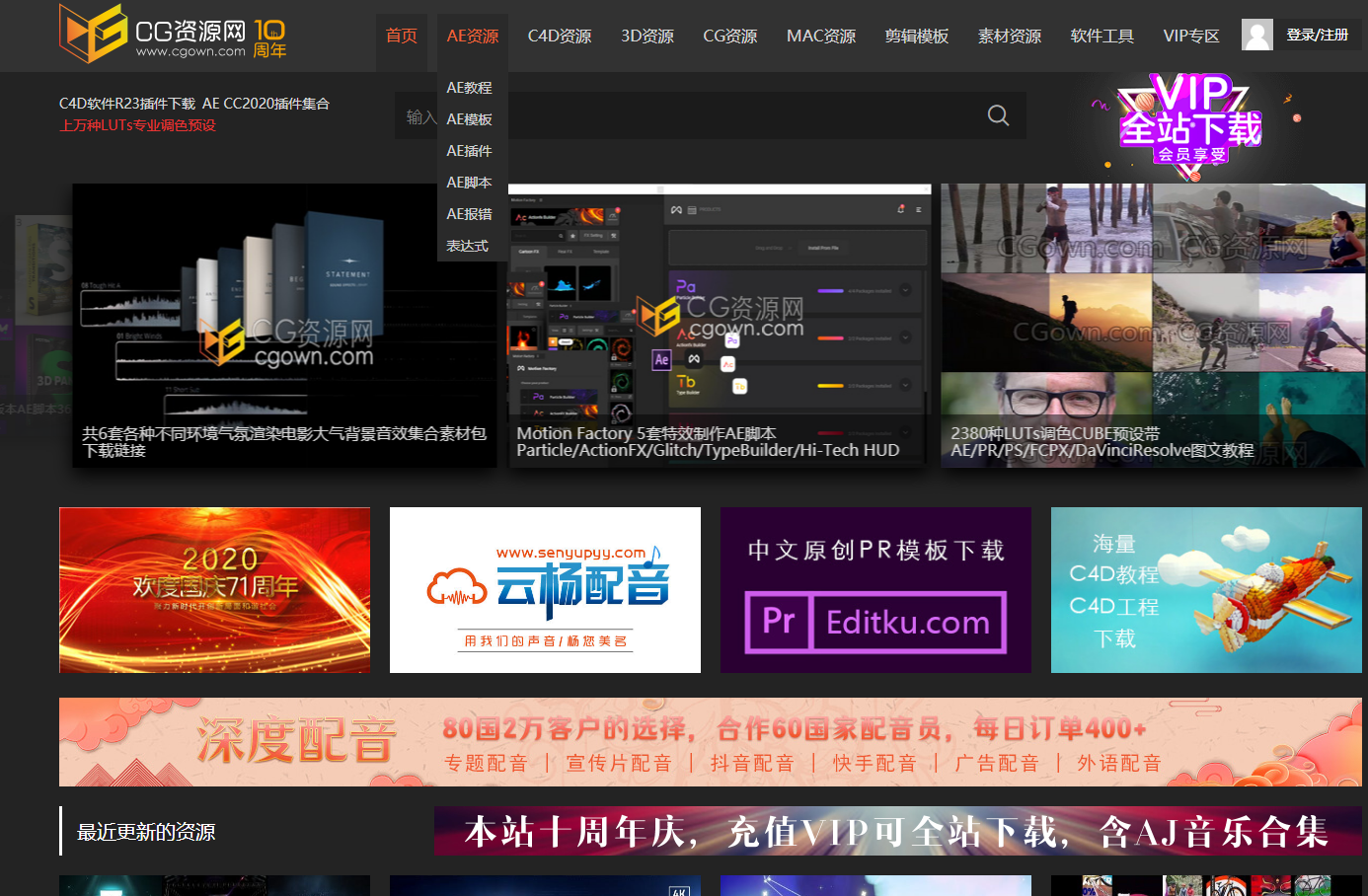Open the AE资源 nav menu
1368x896 pixels.
pos(473,37)
